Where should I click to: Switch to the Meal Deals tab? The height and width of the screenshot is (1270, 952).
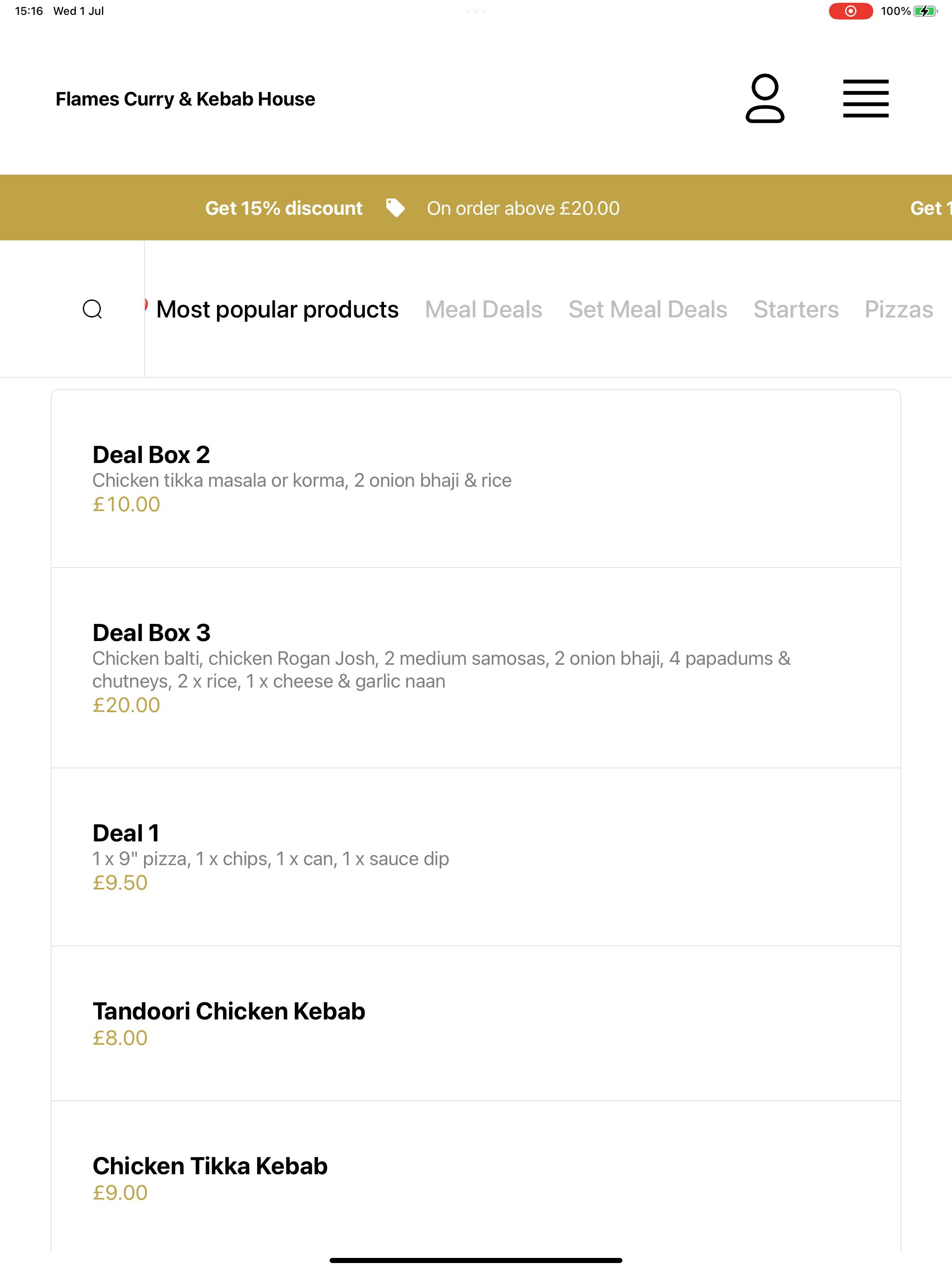483,310
